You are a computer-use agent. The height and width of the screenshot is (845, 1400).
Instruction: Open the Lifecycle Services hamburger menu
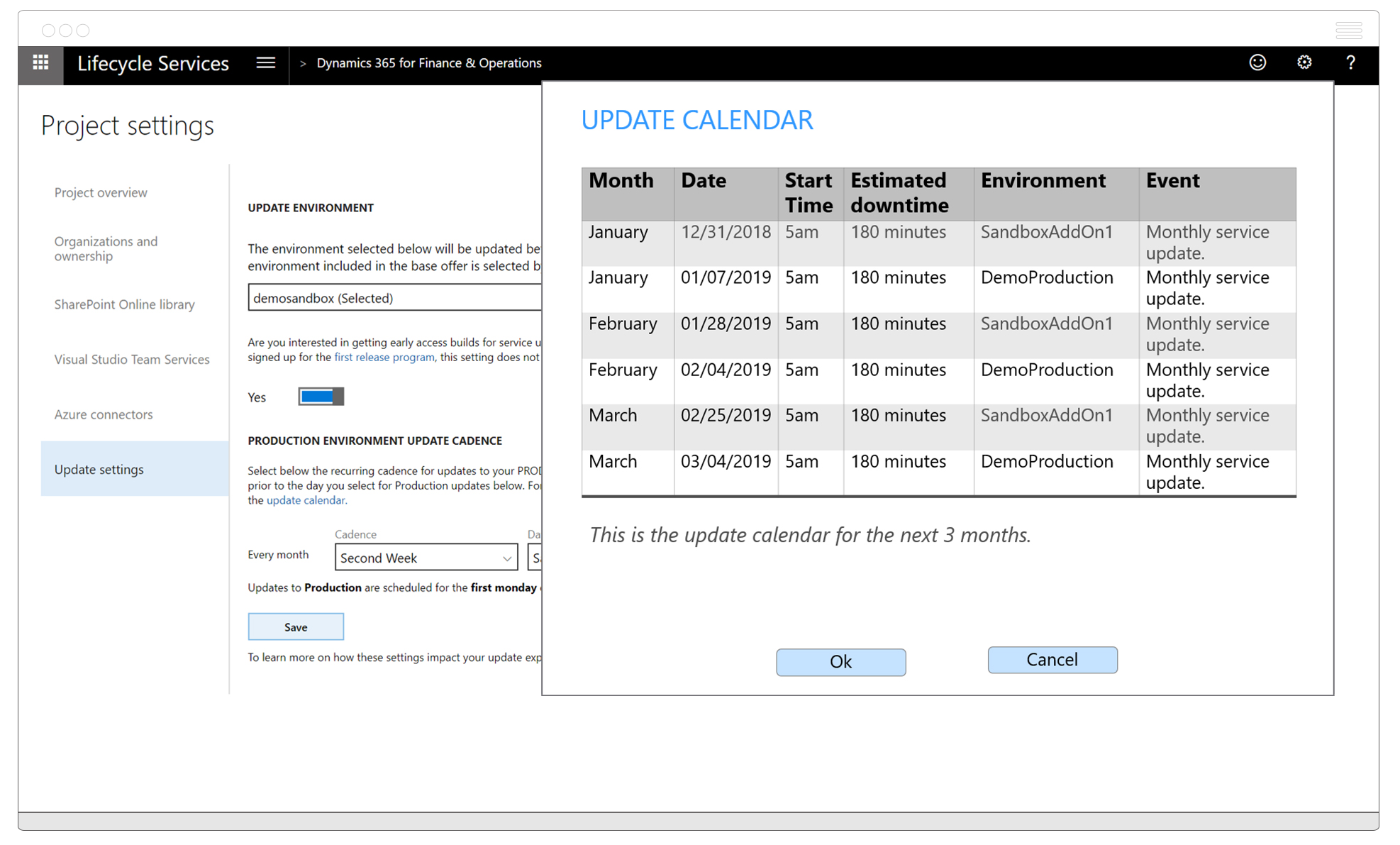click(x=266, y=63)
